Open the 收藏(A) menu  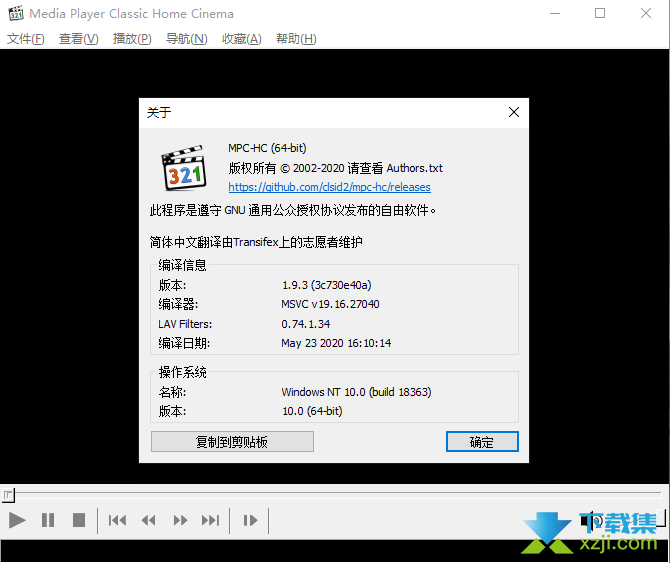241,39
